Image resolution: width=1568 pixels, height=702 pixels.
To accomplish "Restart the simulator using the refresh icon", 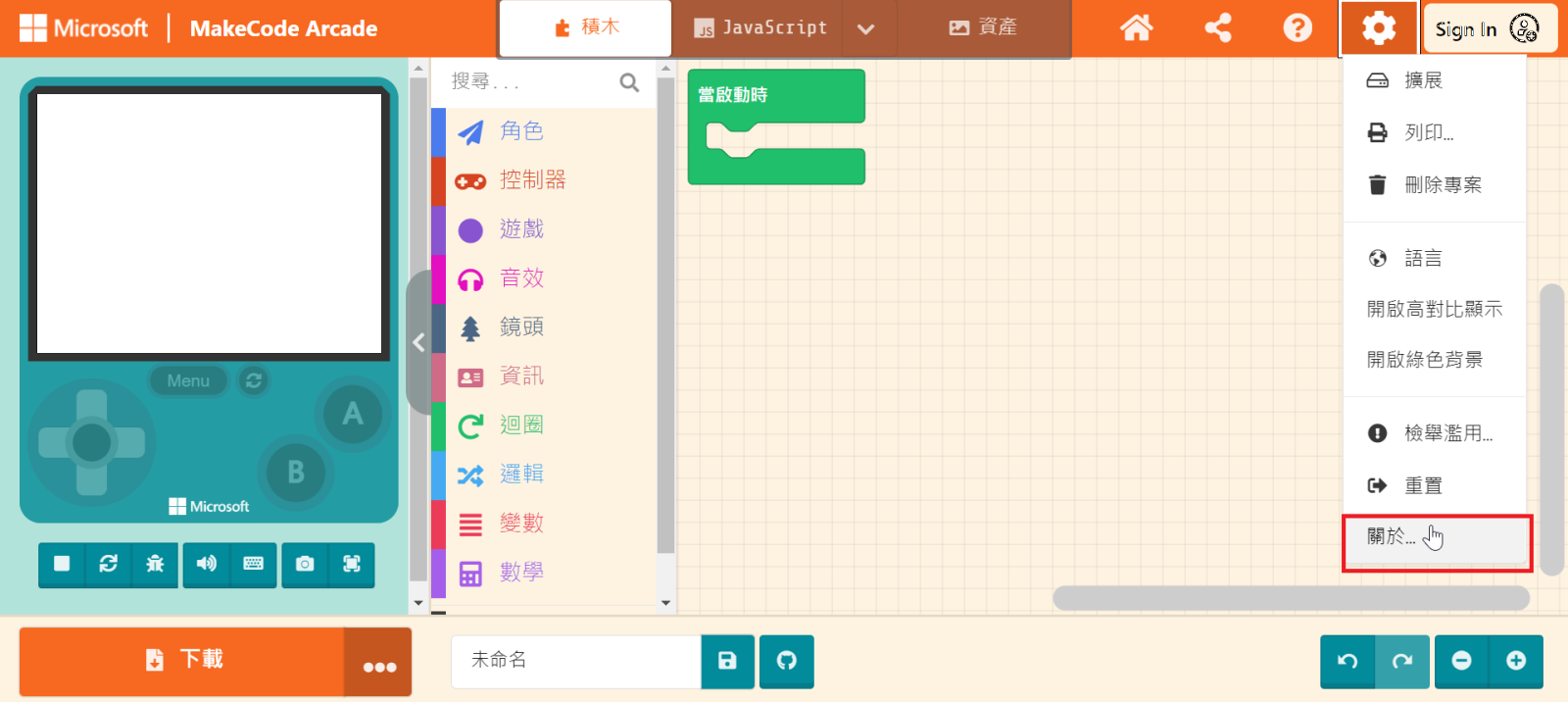I will (x=108, y=564).
